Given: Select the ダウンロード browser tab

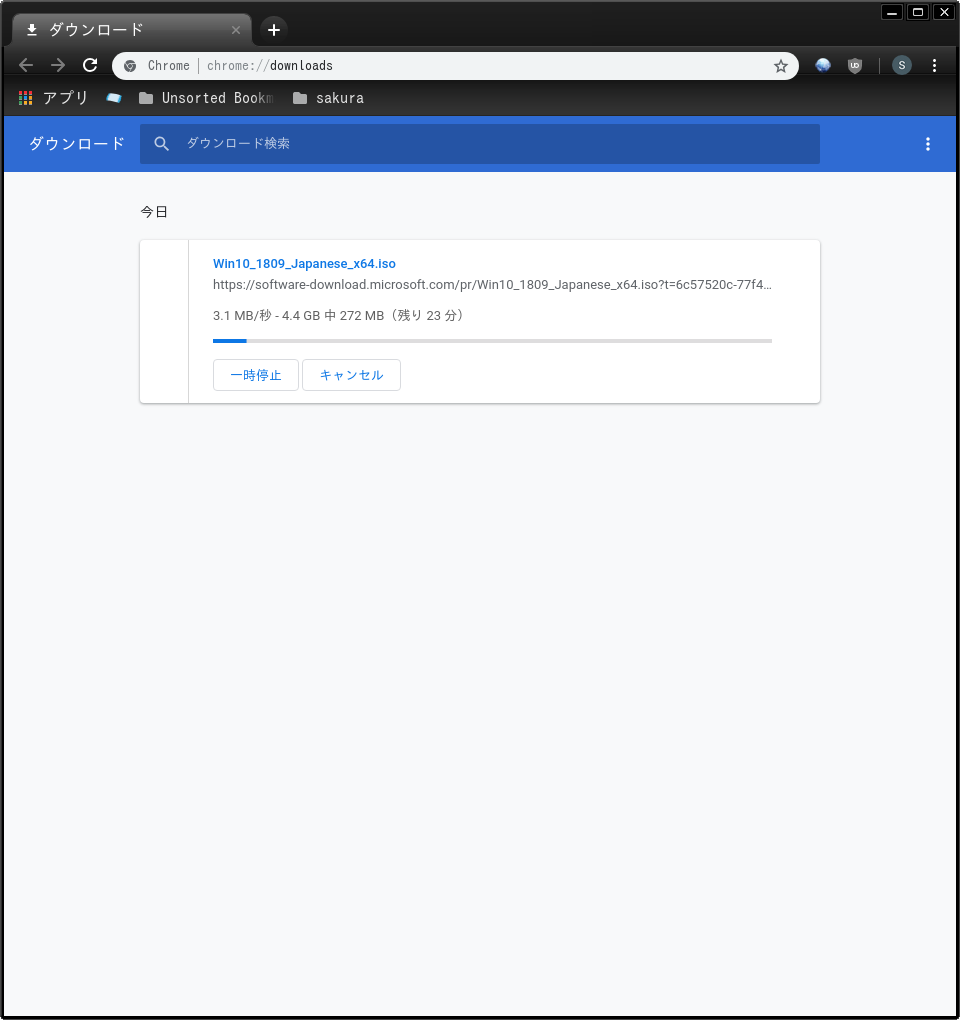Looking at the screenshot, I should 131,30.
